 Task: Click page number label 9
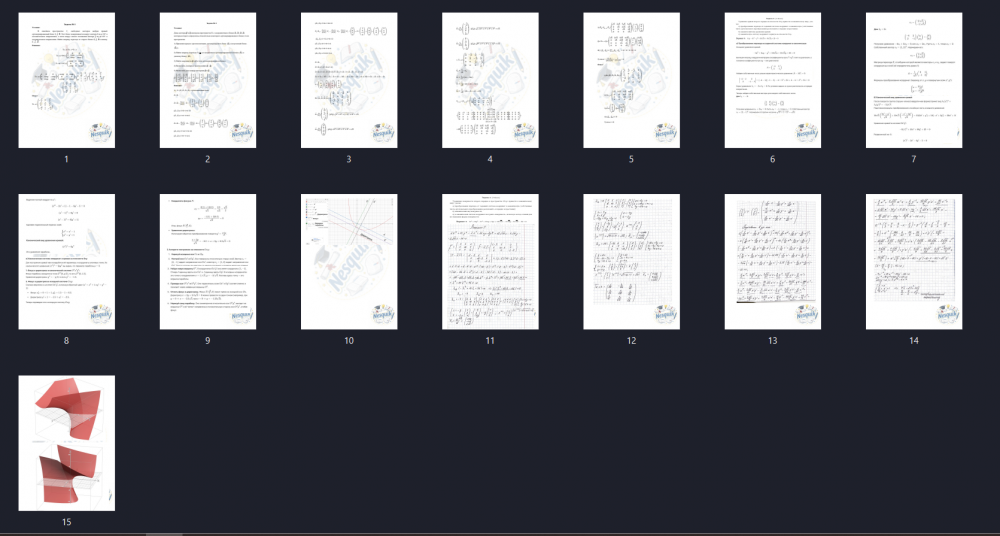point(208,341)
